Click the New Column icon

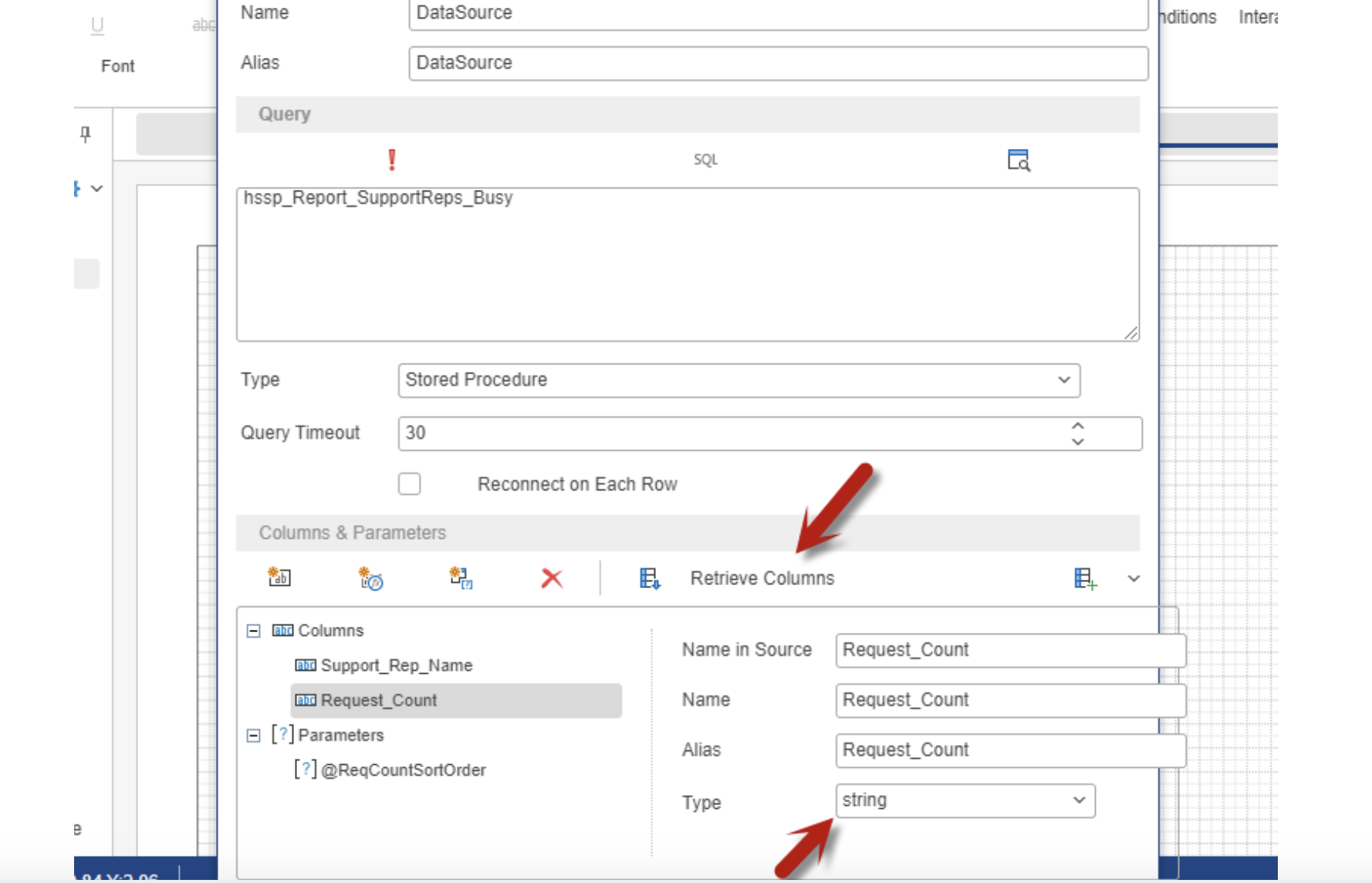click(x=279, y=577)
